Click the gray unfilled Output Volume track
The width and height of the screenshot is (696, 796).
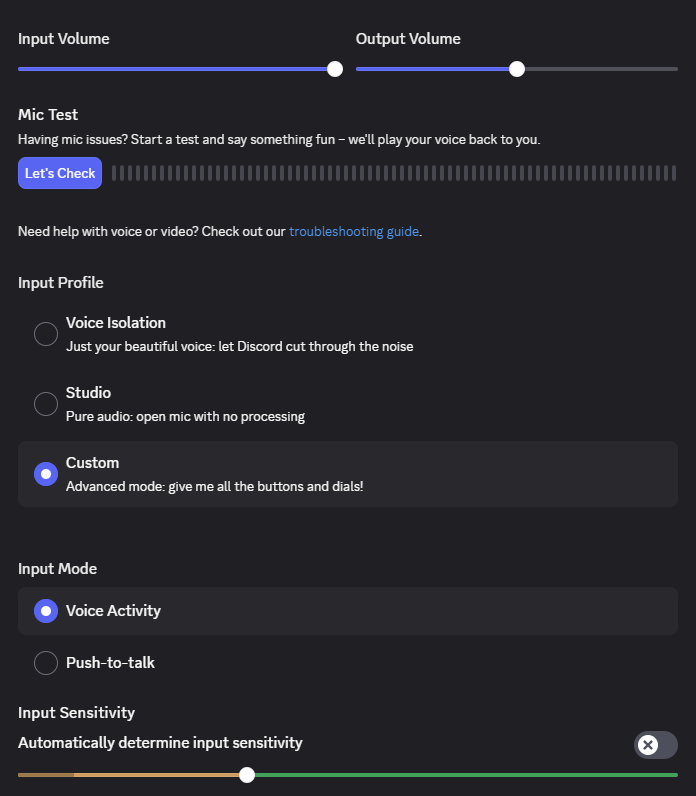600,69
